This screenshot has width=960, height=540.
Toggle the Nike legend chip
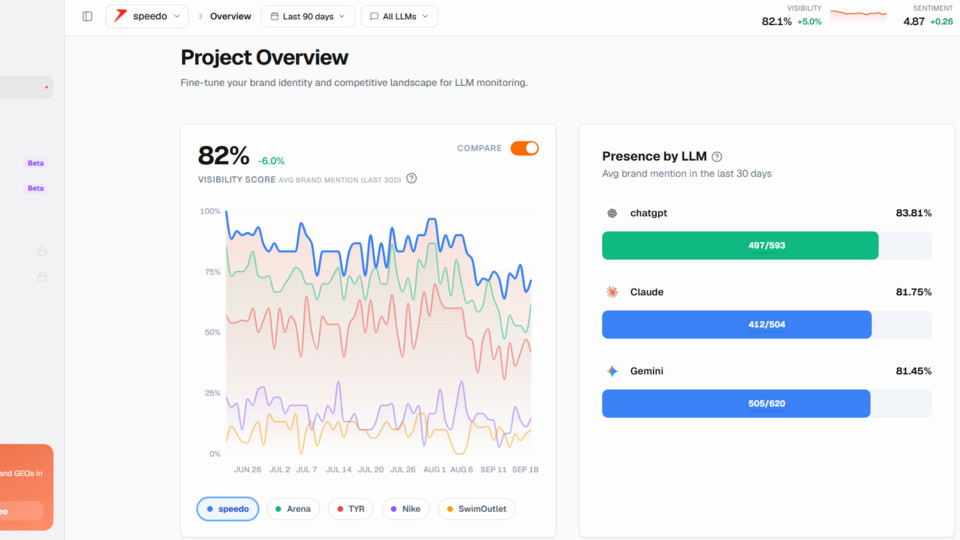pyautogui.click(x=405, y=509)
